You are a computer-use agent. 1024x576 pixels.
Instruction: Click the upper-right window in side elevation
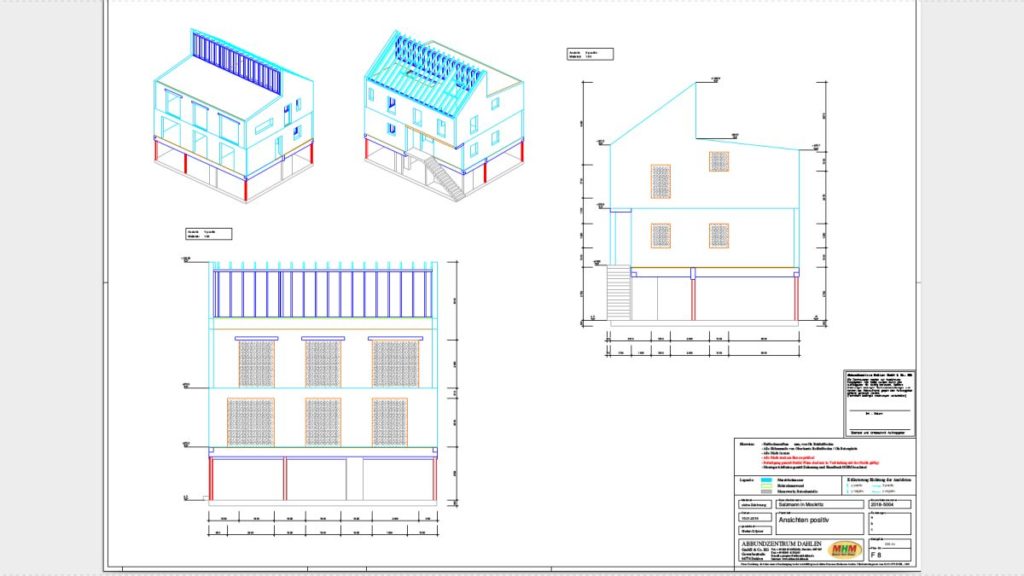click(720, 161)
